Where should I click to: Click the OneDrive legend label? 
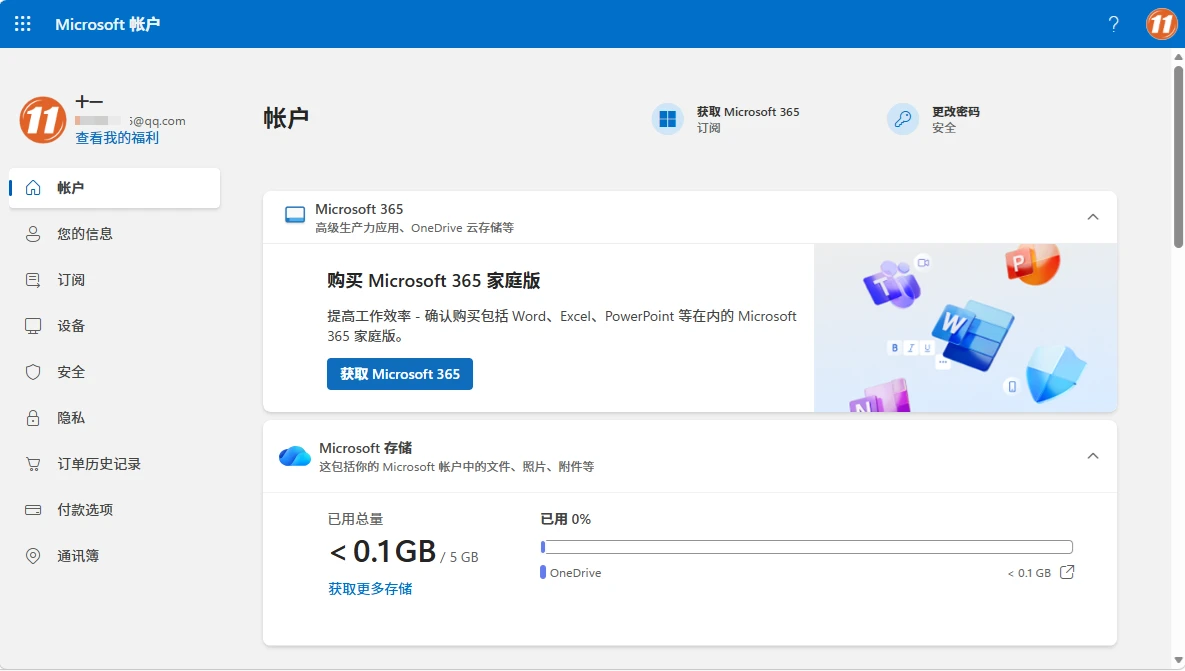pyautogui.click(x=575, y=573)
